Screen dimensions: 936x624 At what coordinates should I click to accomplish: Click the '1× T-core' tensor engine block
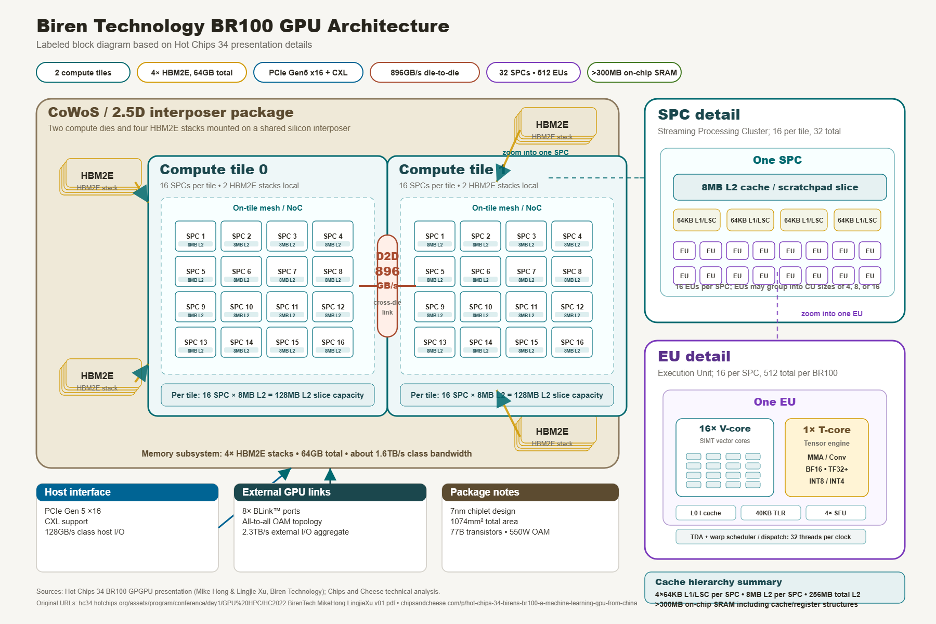click(826, 457)
